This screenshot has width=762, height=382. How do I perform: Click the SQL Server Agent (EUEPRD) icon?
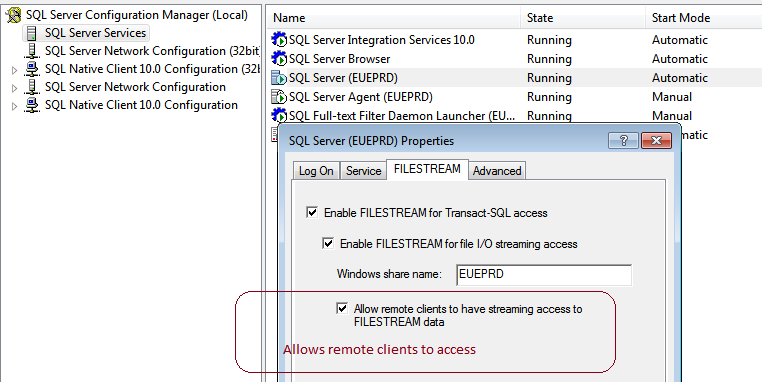point(279,97)
